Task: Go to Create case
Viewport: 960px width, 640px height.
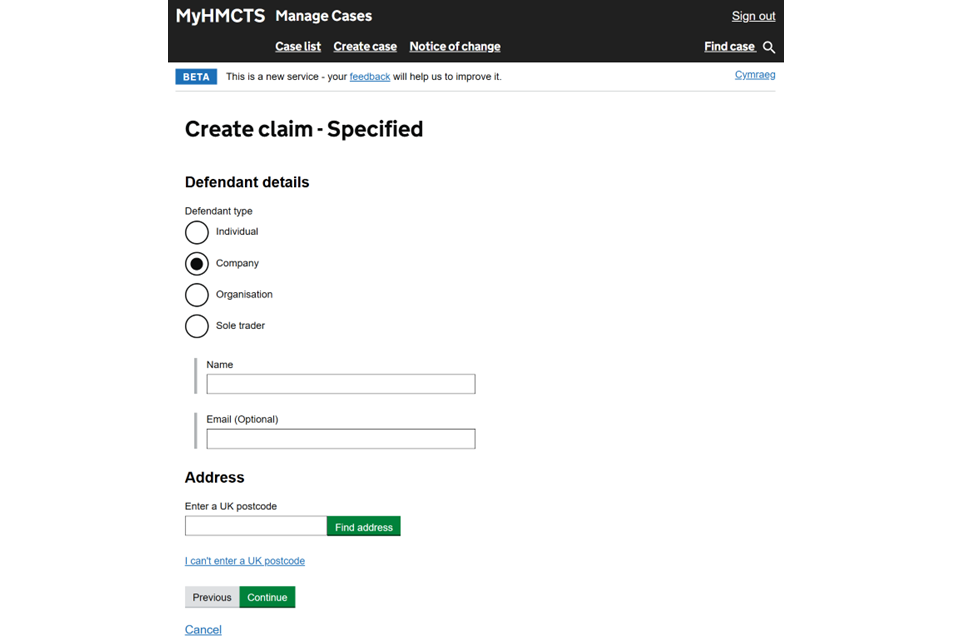Action: tap(365, 47)
